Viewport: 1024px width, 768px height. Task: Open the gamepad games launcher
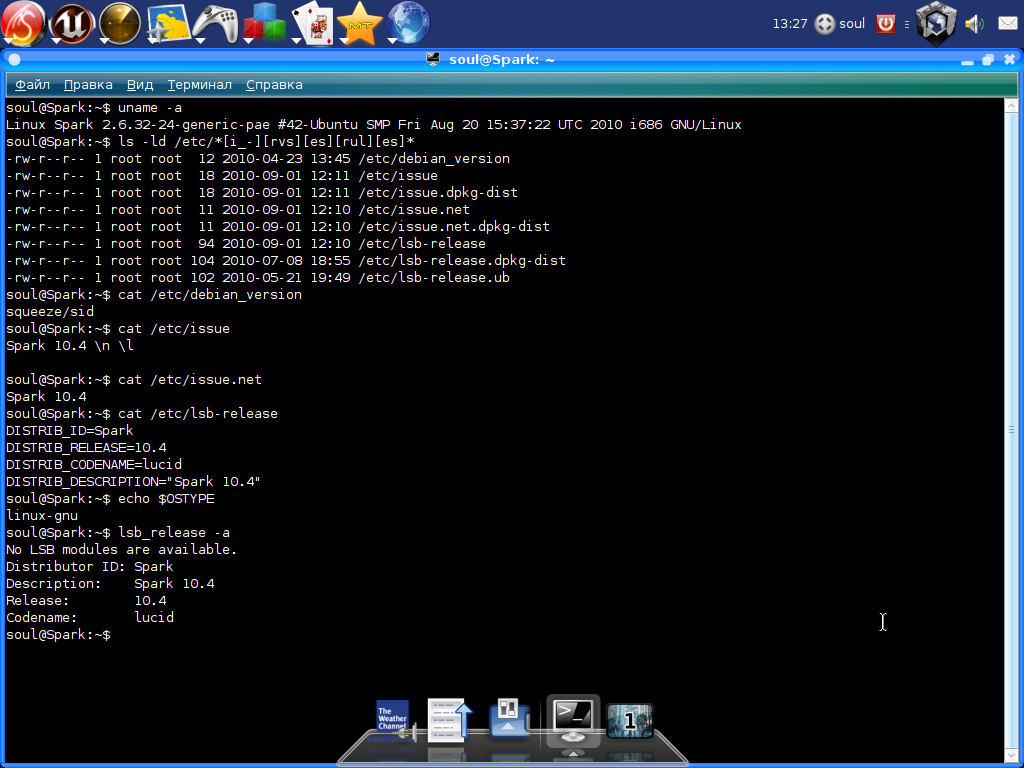[x=215, y=24]
